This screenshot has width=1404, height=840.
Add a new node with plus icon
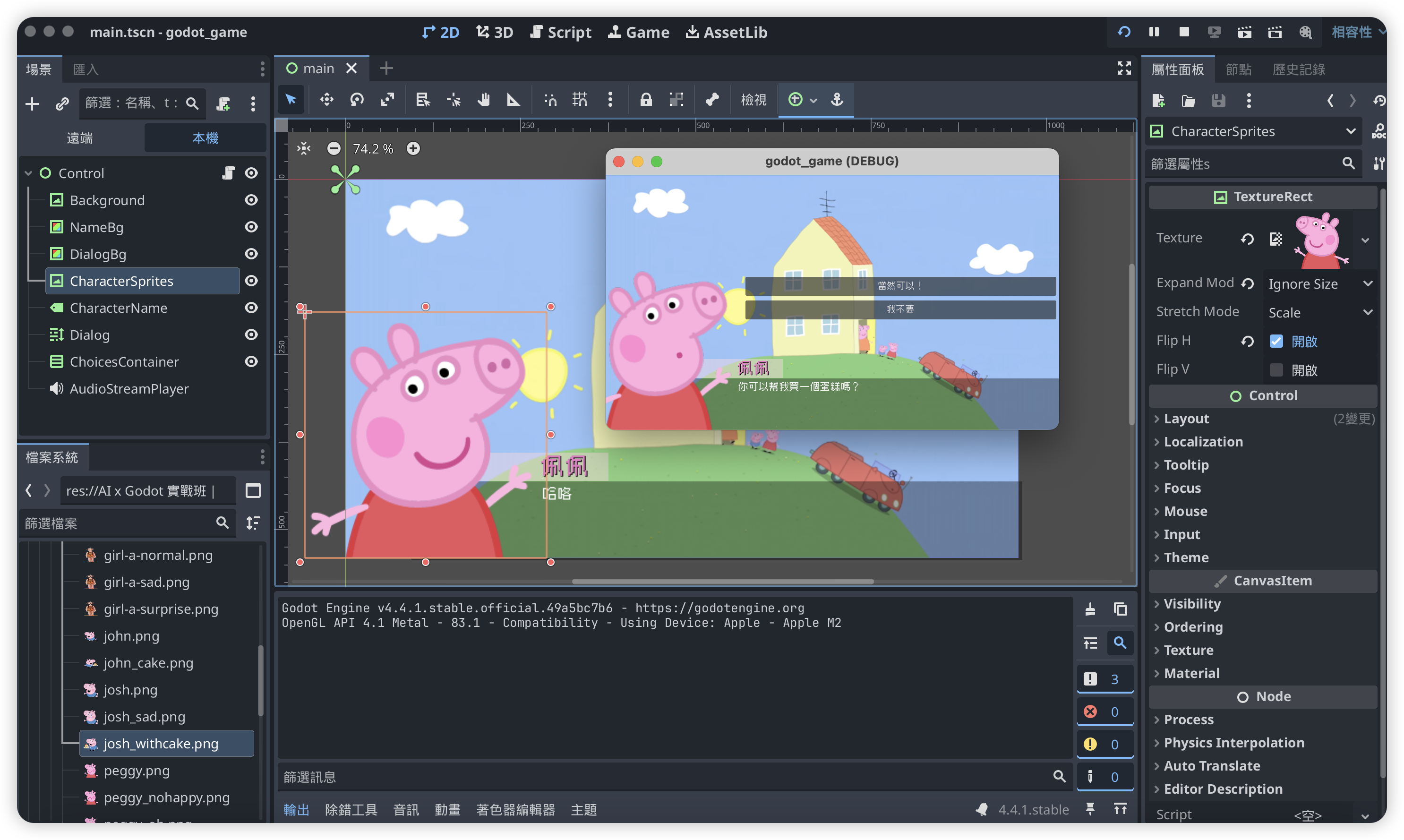click(32, 103)
